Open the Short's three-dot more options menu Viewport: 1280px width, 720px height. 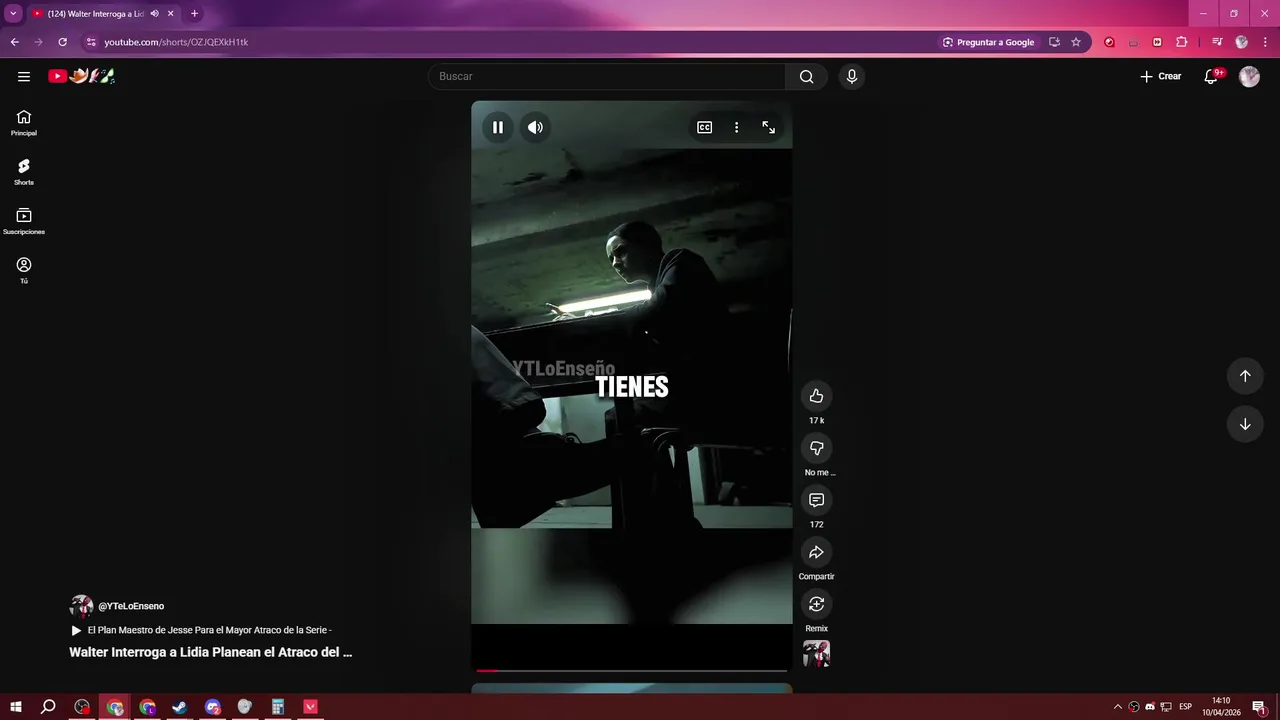pyautogui.click(x=736, y=127)
